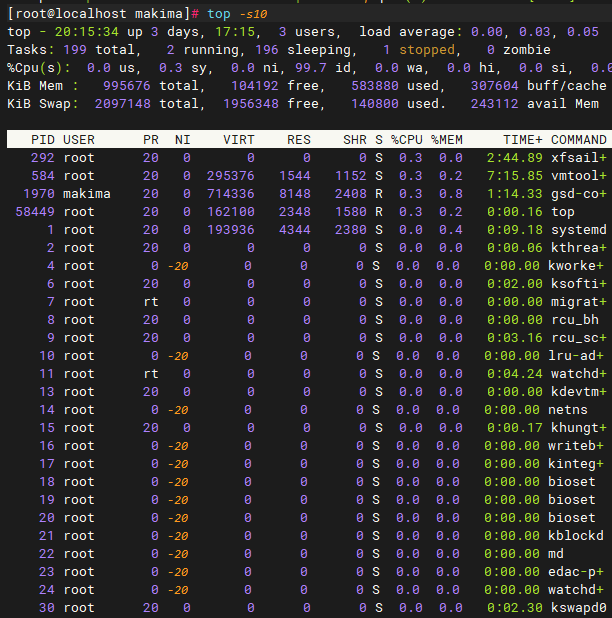Click the swap total value 2097148
The width and height of the screenshot is (612, 618).
tap(123, 104)
